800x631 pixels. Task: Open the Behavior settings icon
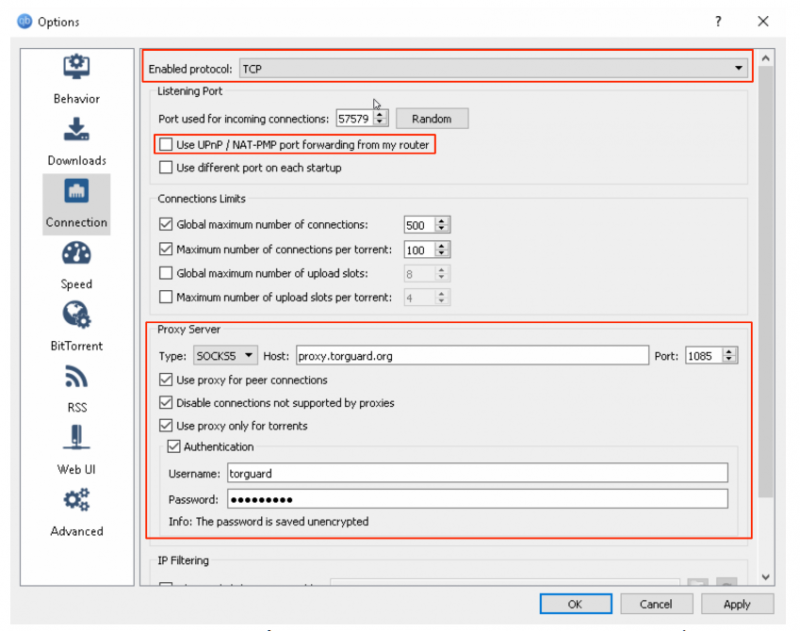(x=76, y=68)
